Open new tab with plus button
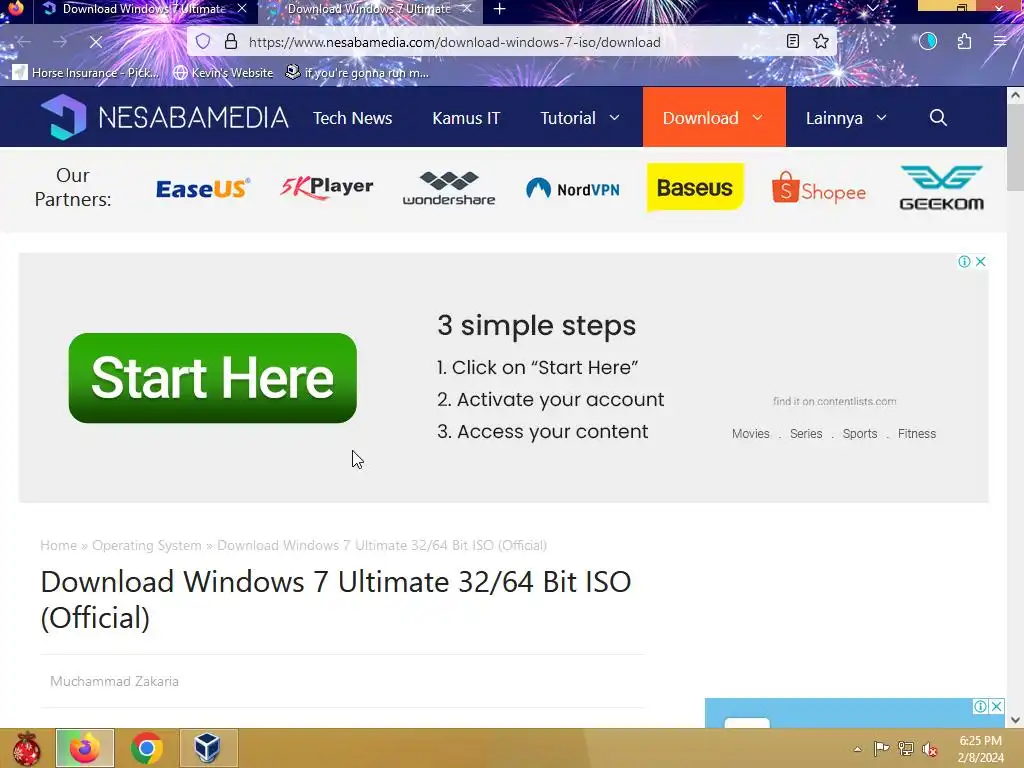Screen dimensions: 1024x768 [x=500, y=9]
